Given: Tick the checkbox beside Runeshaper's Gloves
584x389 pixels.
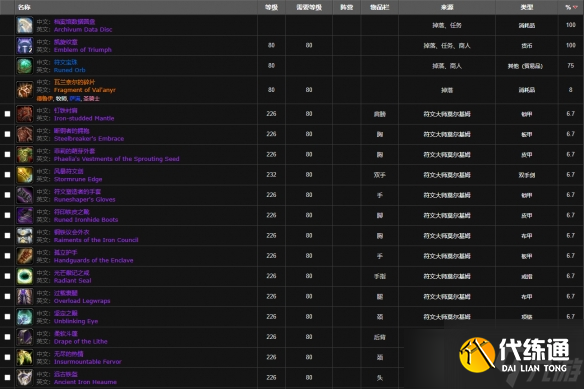Looking at the screenshot, I should point(7,195).
